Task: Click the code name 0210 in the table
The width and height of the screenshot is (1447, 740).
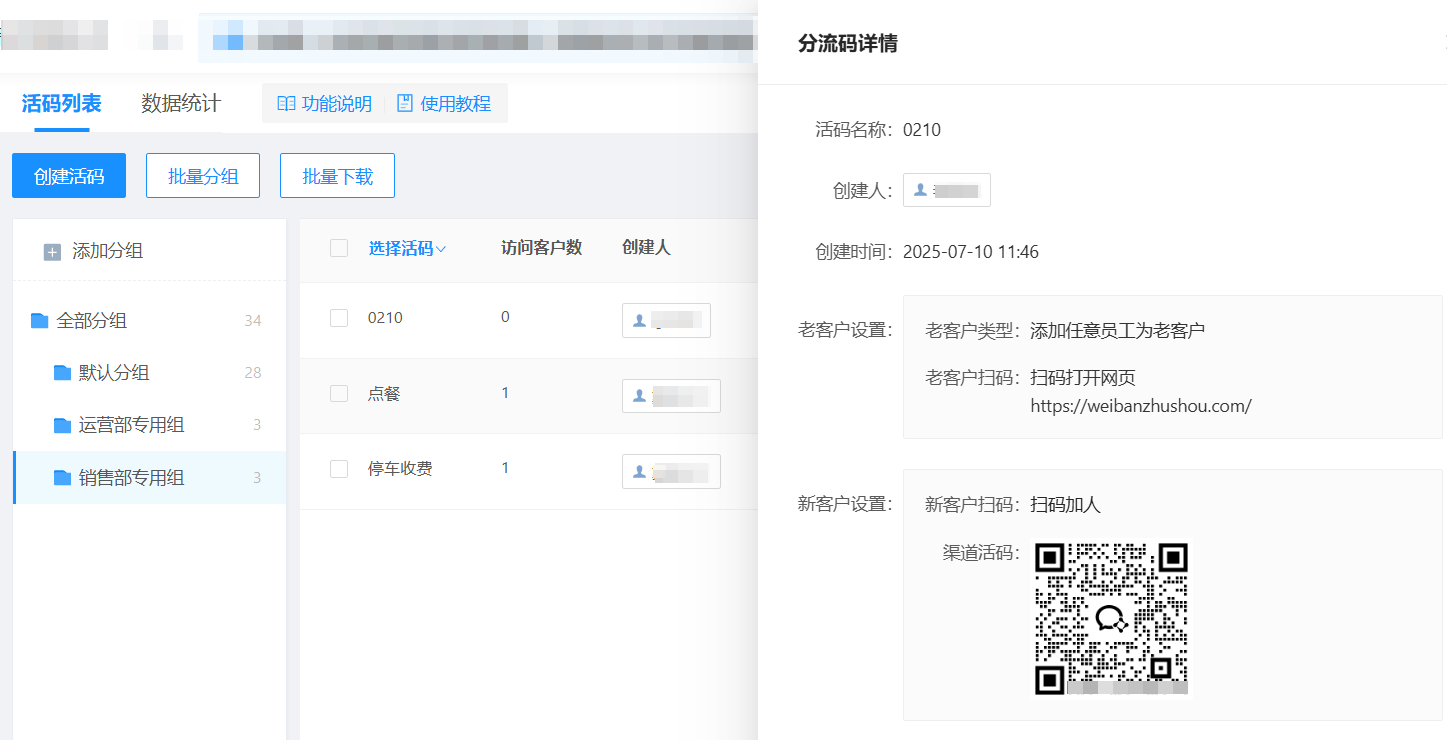Action: click(x=385, y=318)
